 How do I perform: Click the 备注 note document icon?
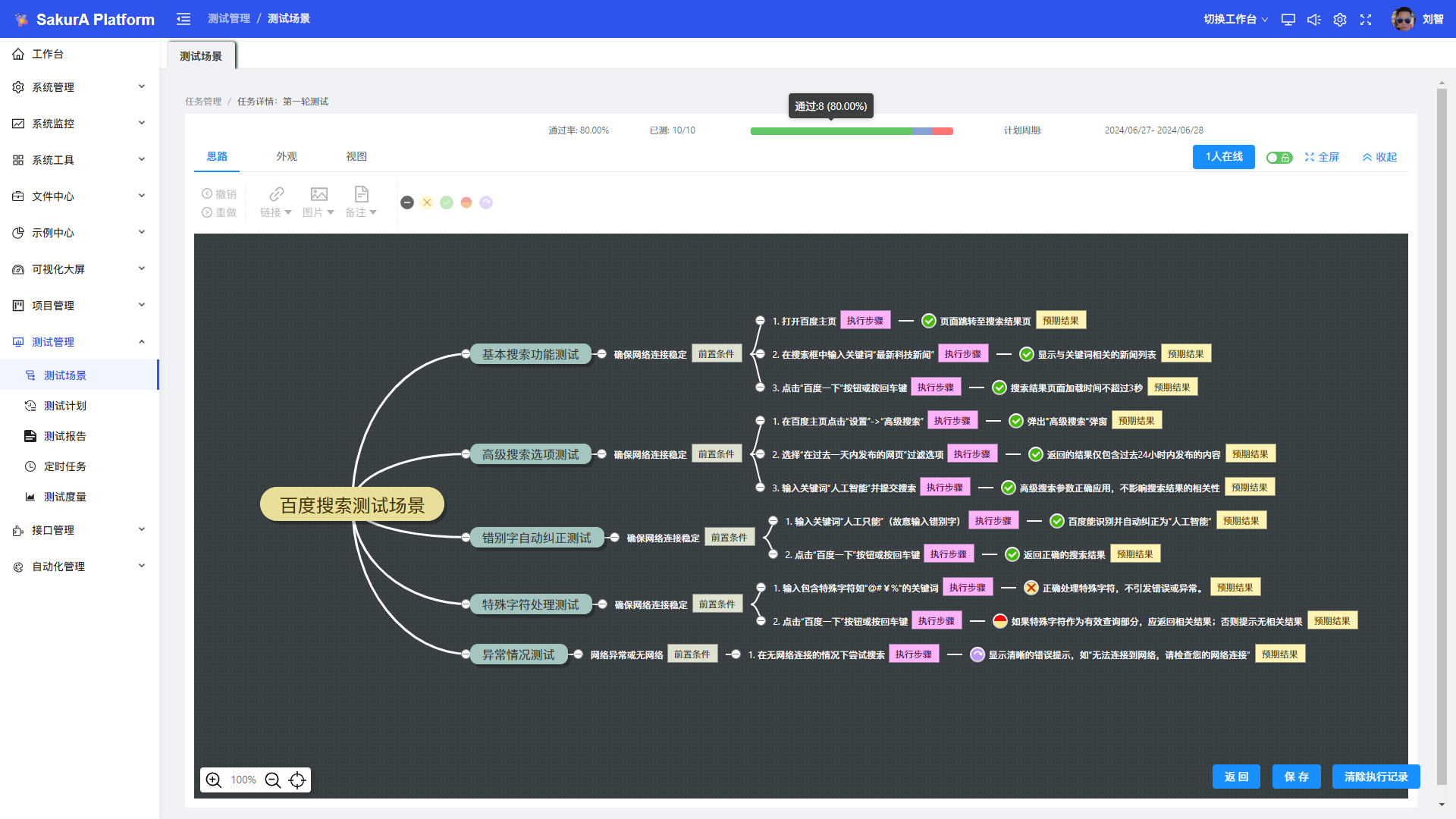pos(361,194)
